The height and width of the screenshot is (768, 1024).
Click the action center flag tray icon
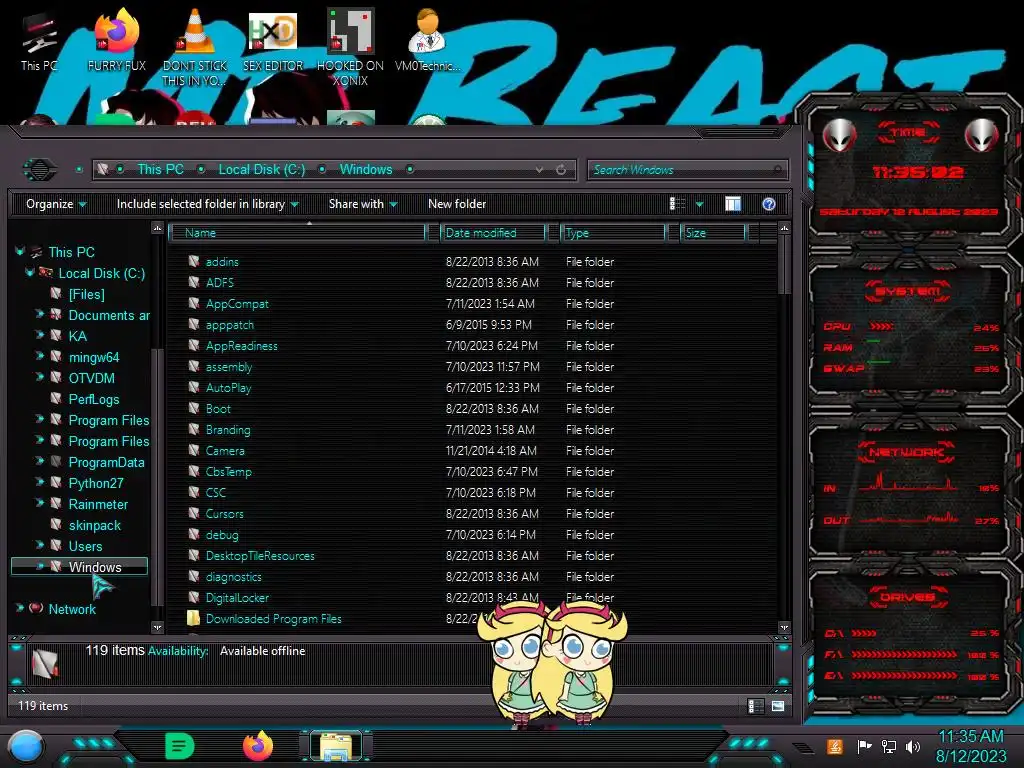864,746
